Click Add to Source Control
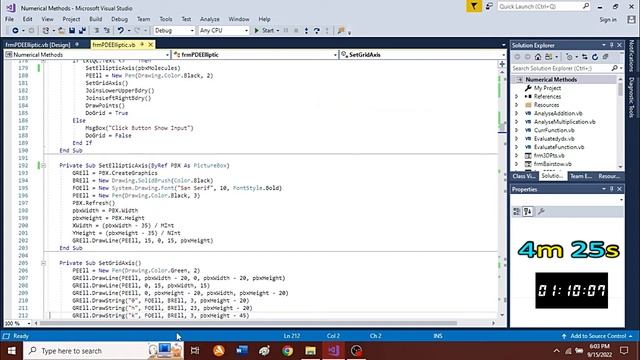This screenshot has height=360, width=640. (598, 336)
